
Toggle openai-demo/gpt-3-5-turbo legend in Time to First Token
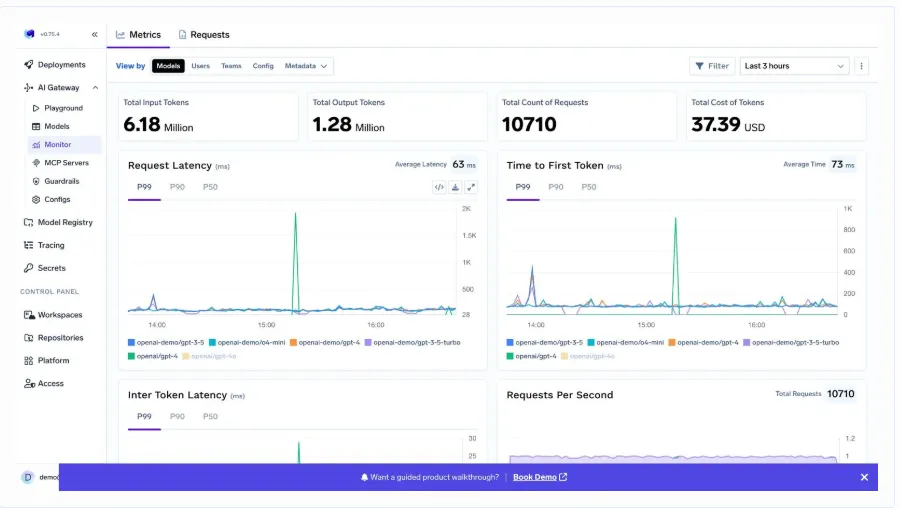792,343
